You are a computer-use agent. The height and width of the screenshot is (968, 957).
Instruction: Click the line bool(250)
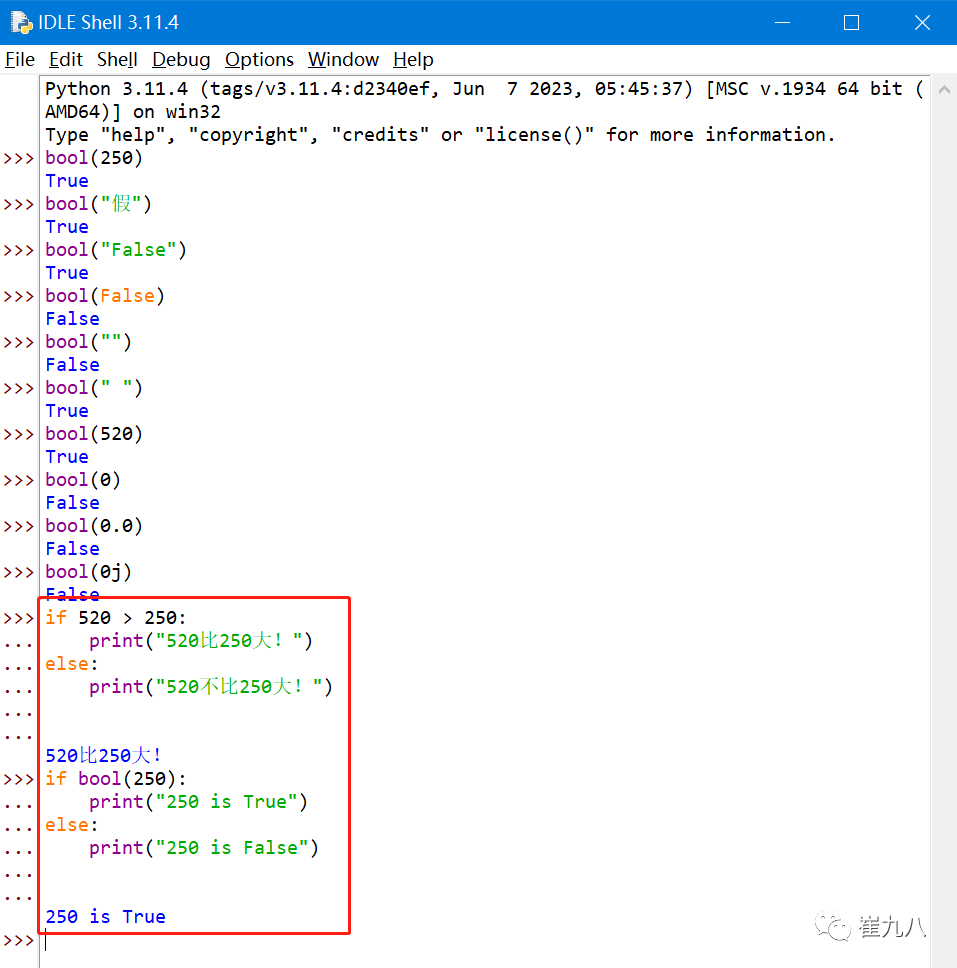click(x=94, y=158)
